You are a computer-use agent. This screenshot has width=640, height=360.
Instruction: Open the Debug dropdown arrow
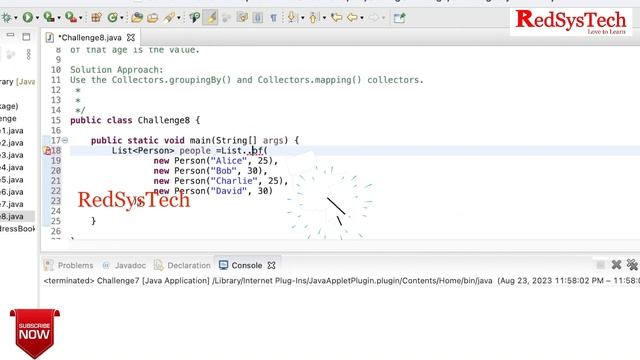click(16, 18)
